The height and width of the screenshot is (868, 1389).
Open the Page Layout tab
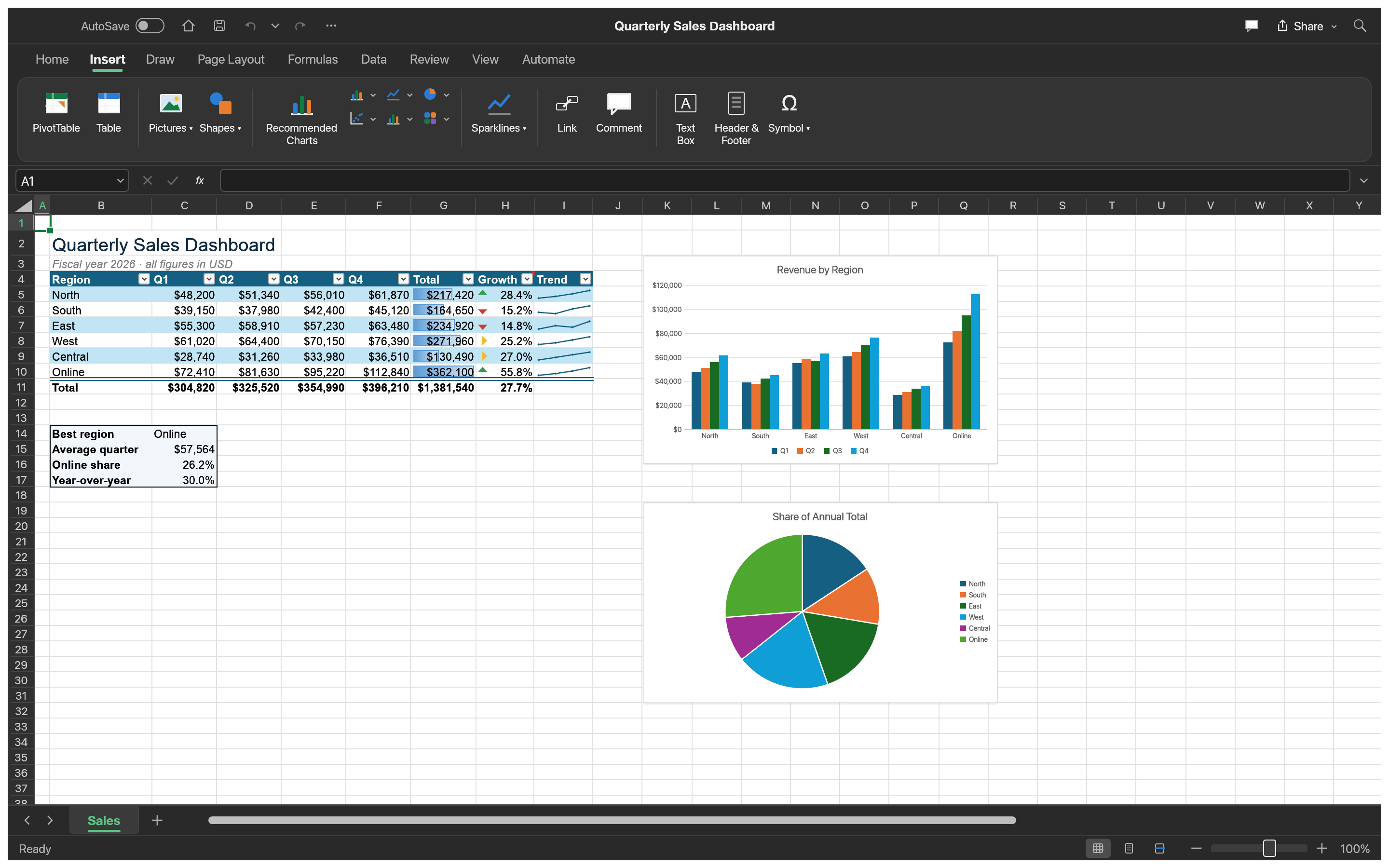click(231, 59)
